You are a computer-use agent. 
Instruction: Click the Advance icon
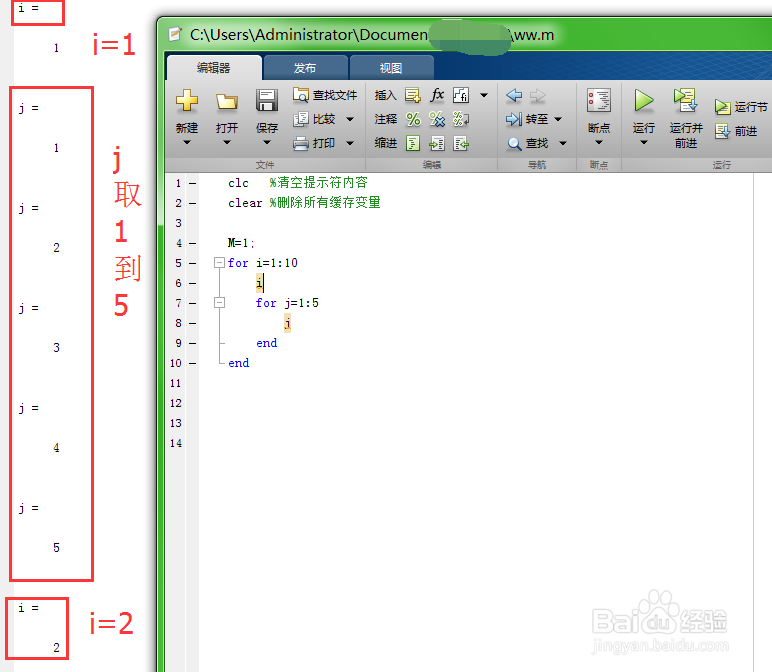(x=722, y=131)
